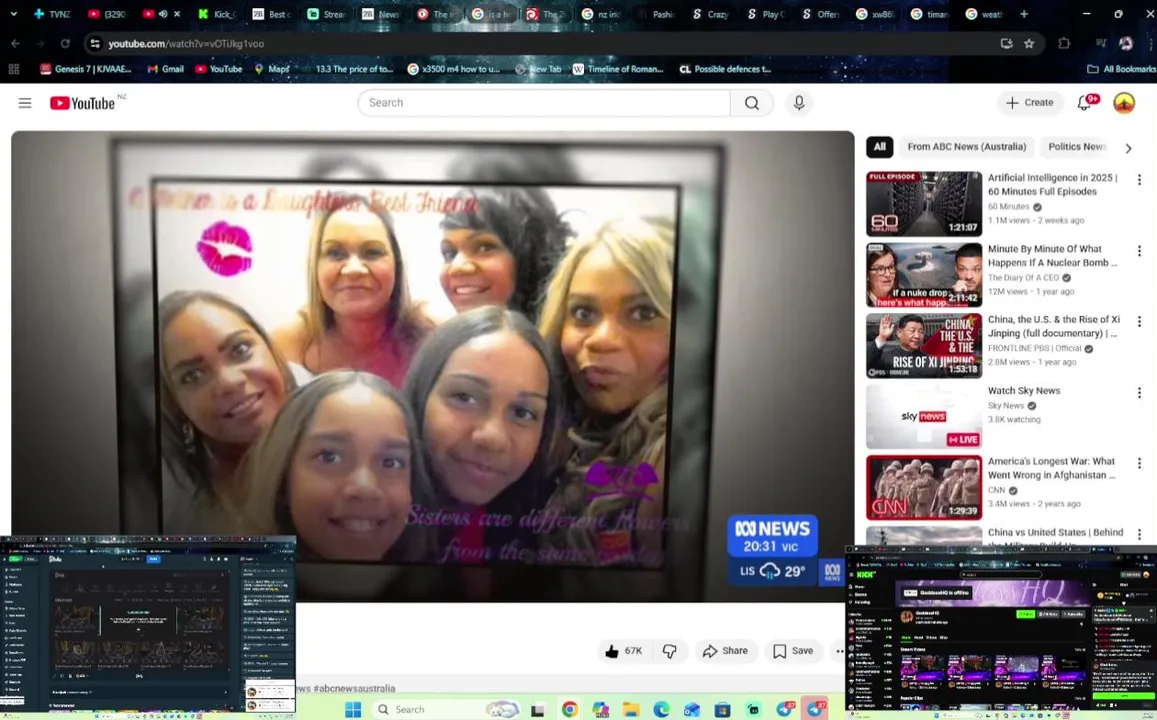Open the CNN Afghanistan video thumbnail

(924, 487)
